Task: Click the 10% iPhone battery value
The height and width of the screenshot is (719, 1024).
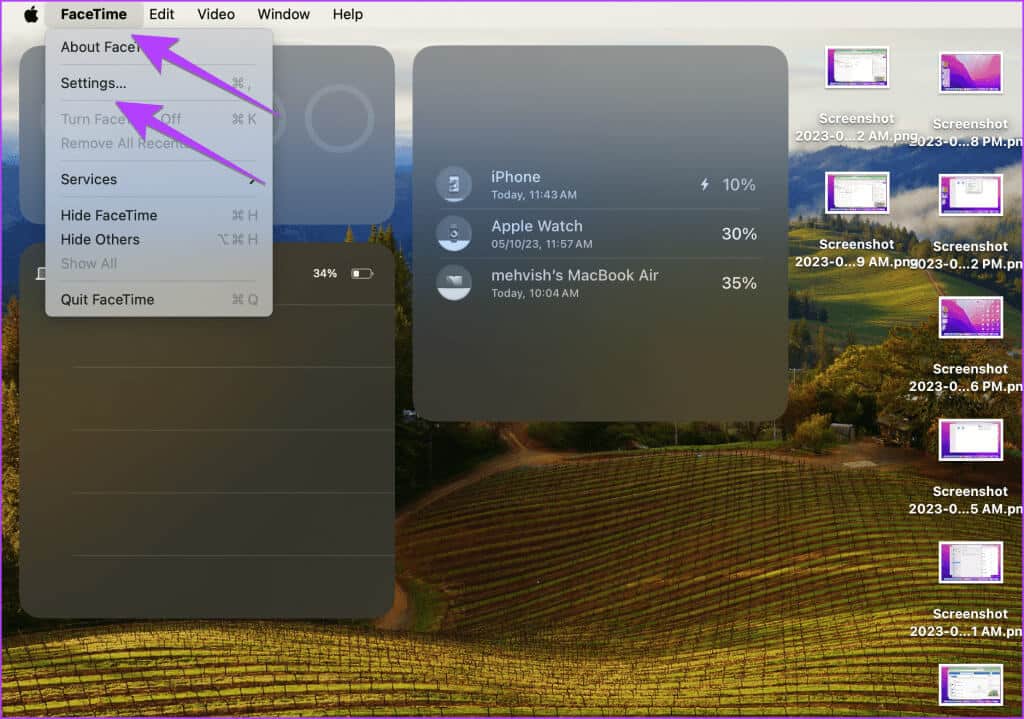Action: tap(739, 185)
